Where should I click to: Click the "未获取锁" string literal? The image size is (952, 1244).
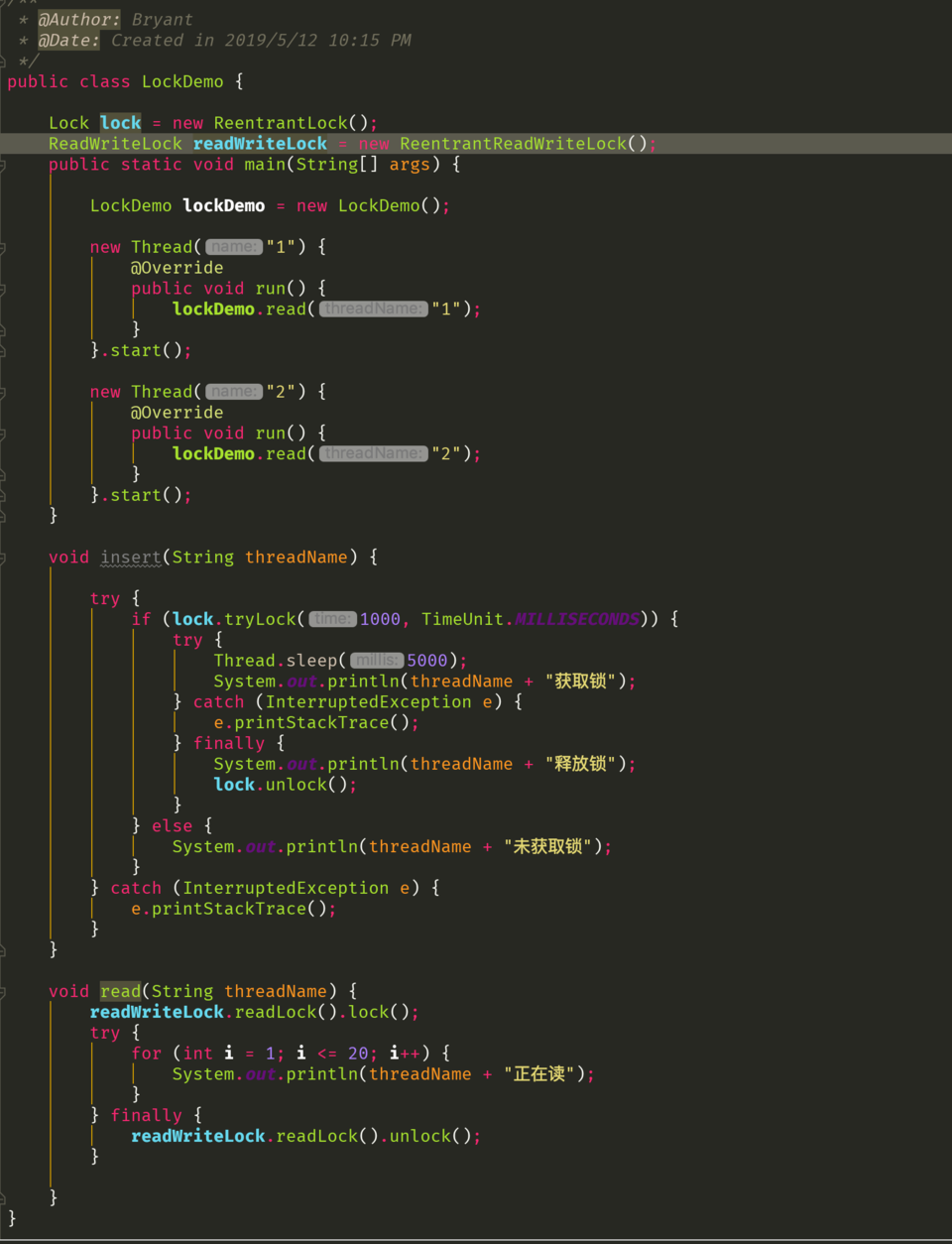(549, 846)
